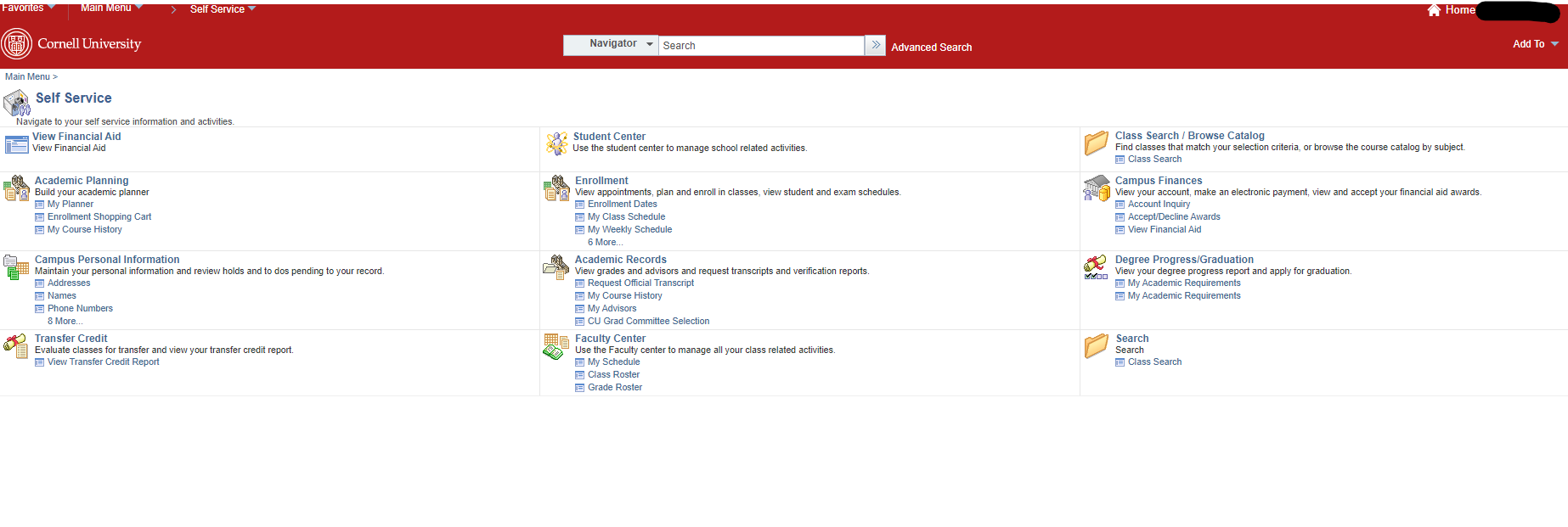Open the Navigator search scope dropdown
The width and height of the screenshot is (1568, 527).
611,45
